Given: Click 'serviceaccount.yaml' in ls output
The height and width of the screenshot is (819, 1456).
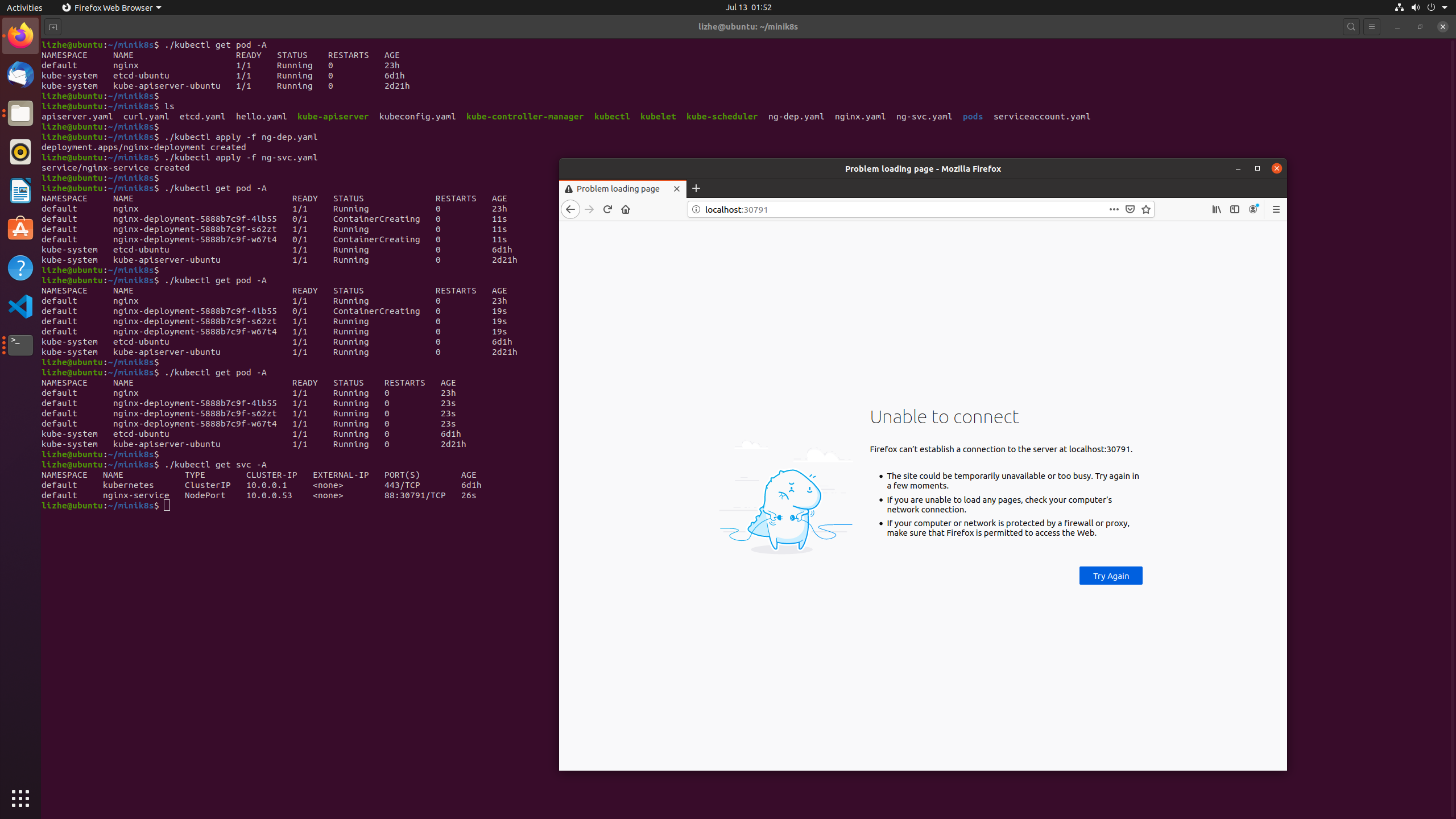Looking at the screenshot, I should pyautogui.click(x=1042, y=117).
